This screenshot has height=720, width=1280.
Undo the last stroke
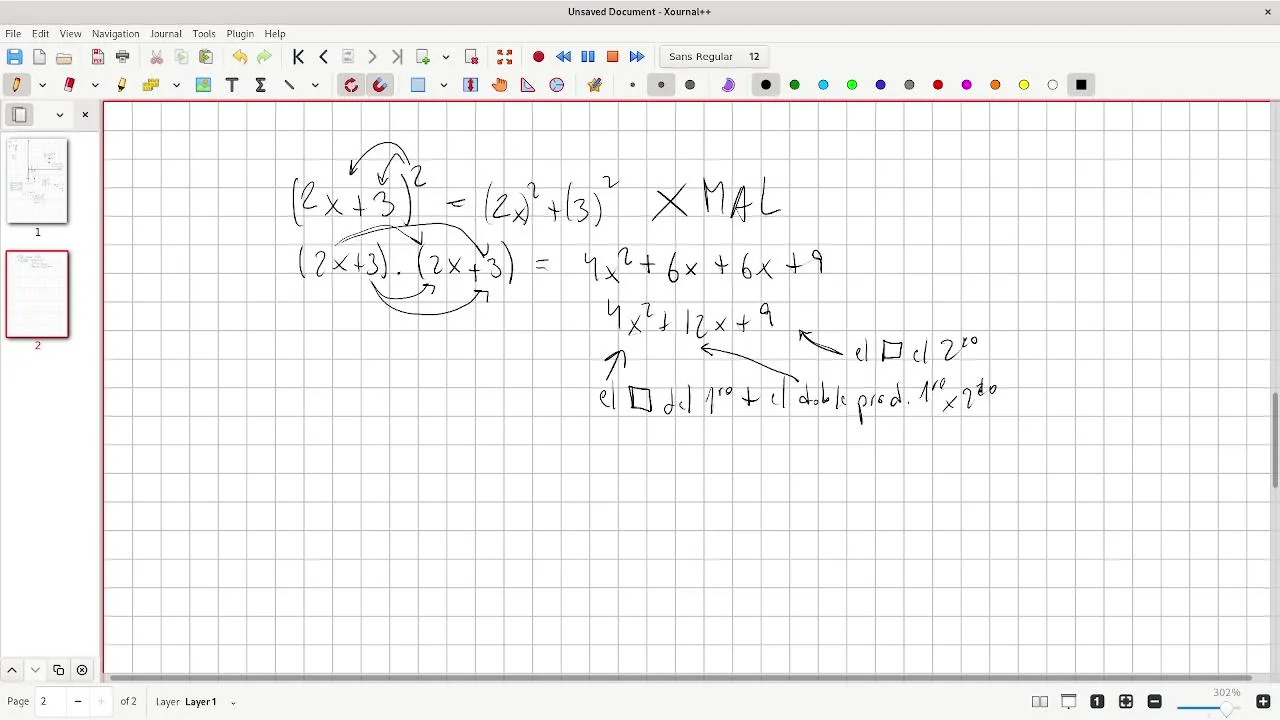click(240, 57)
